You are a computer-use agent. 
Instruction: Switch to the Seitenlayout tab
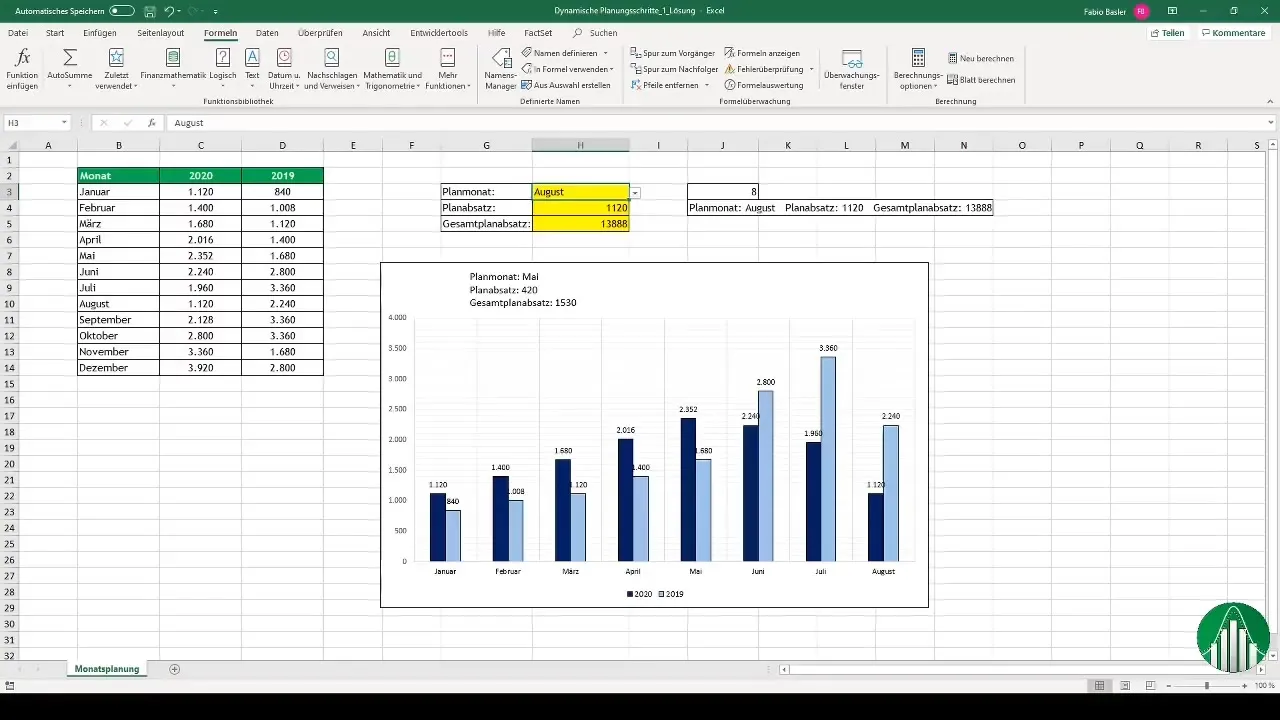click(160, 33)
